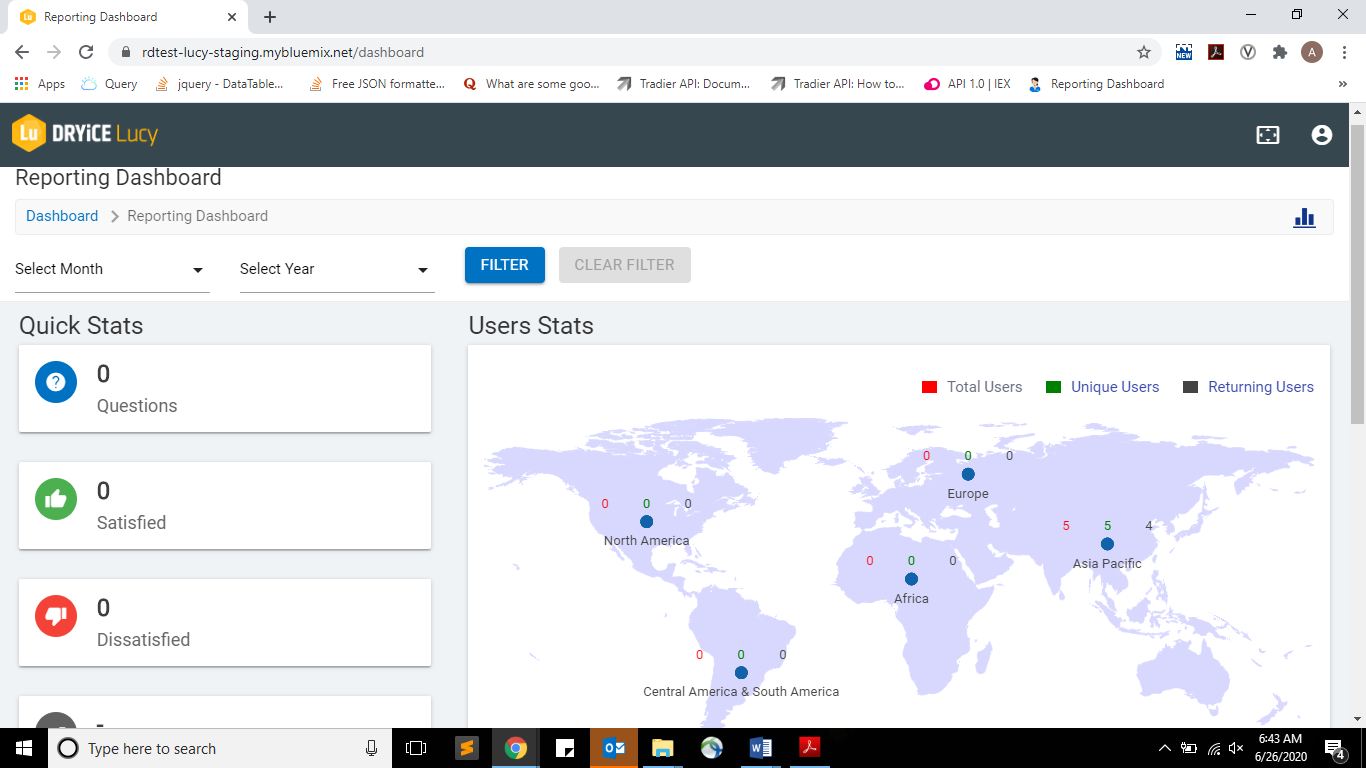
Task: Expand the Select Month dropdown
Action: point(112,269)
